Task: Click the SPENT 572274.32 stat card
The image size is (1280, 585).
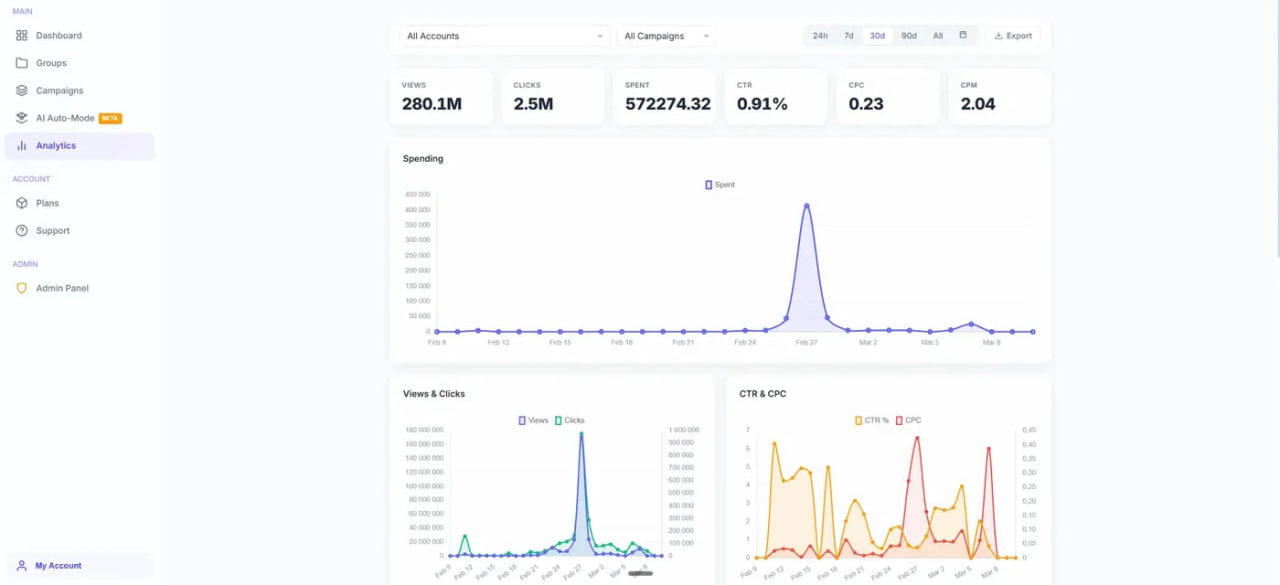Action: coord(665,97)
